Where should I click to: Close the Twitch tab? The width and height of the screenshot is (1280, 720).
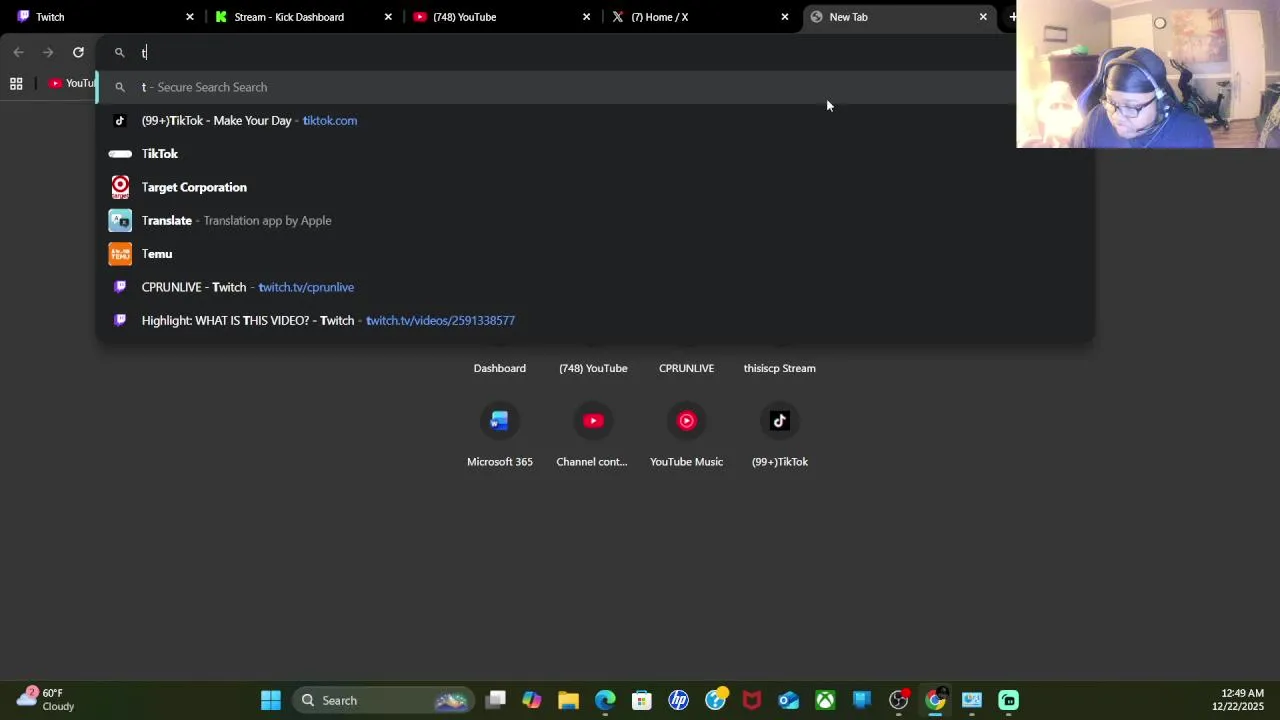click(189, 17)
